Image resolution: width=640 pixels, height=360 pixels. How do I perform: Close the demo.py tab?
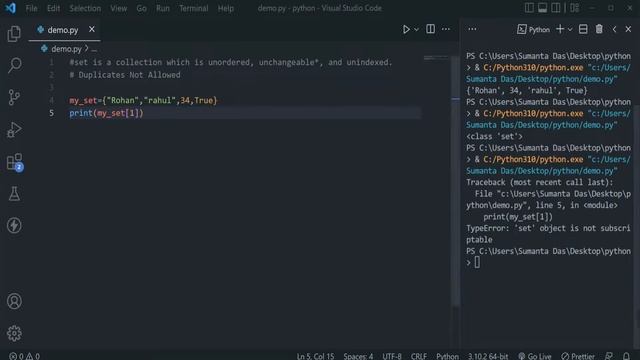click(x=92, y=29)
